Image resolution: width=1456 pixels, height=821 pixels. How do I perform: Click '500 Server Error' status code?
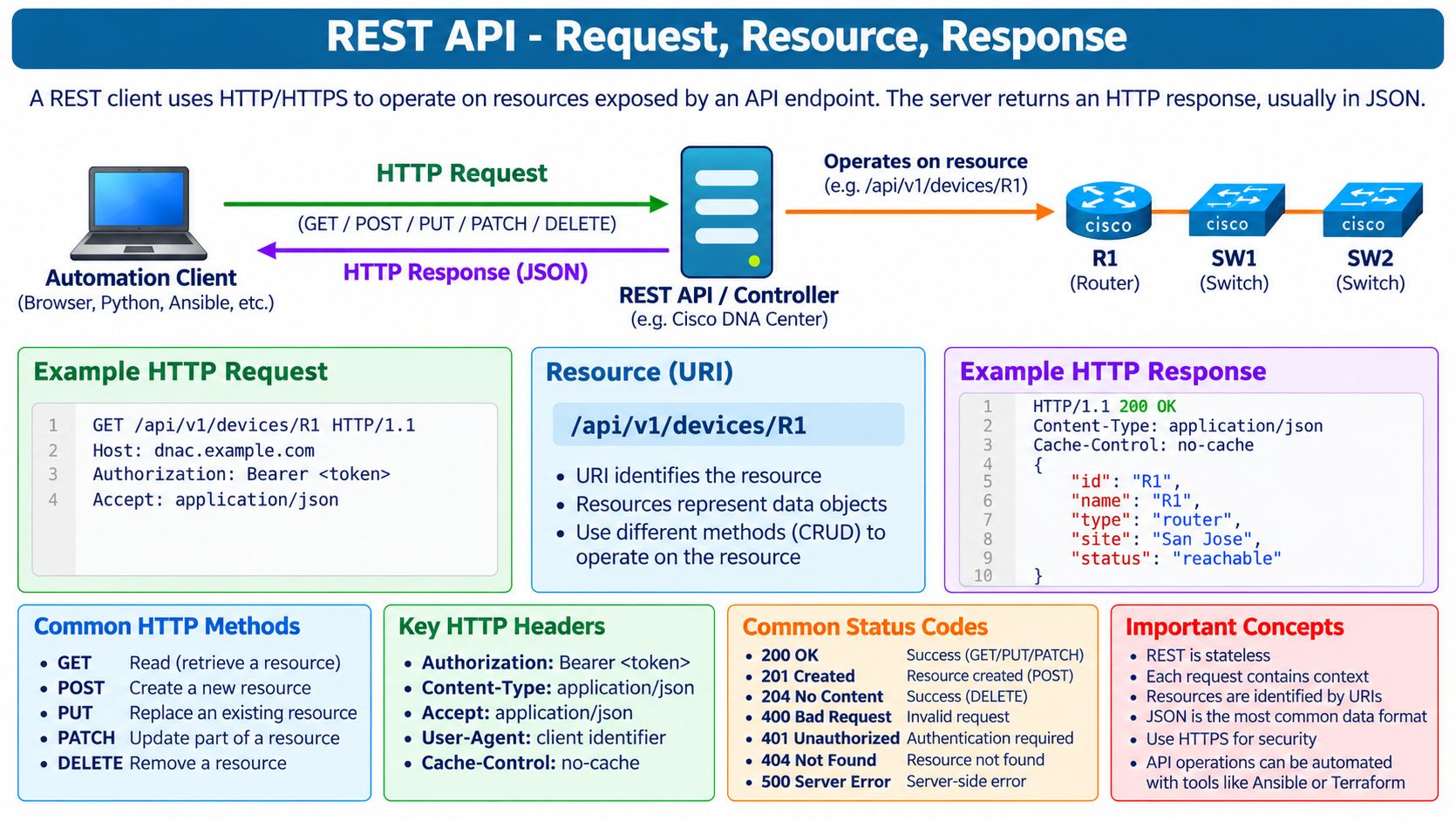click(826, 782)
